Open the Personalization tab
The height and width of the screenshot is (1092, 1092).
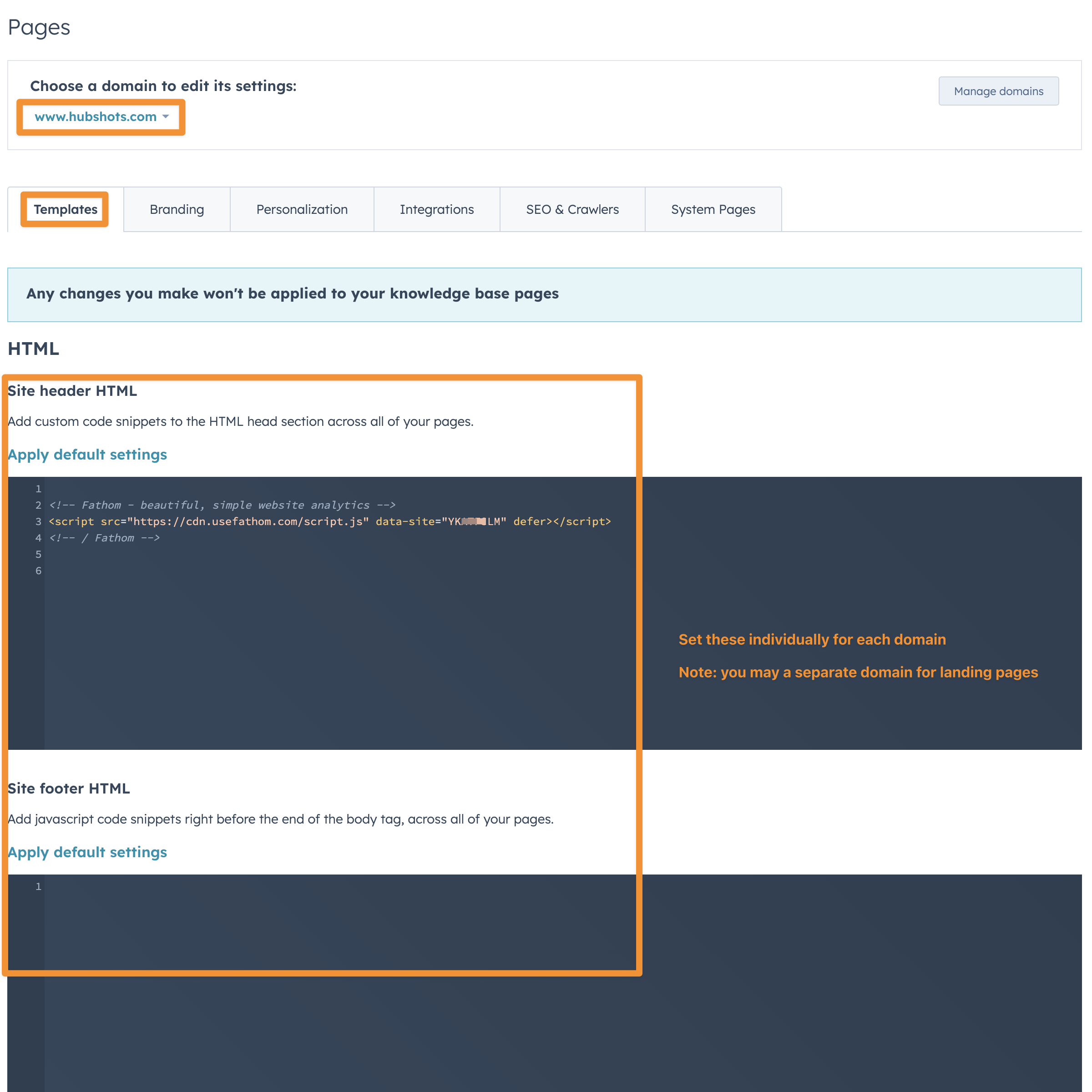[302, 210]
